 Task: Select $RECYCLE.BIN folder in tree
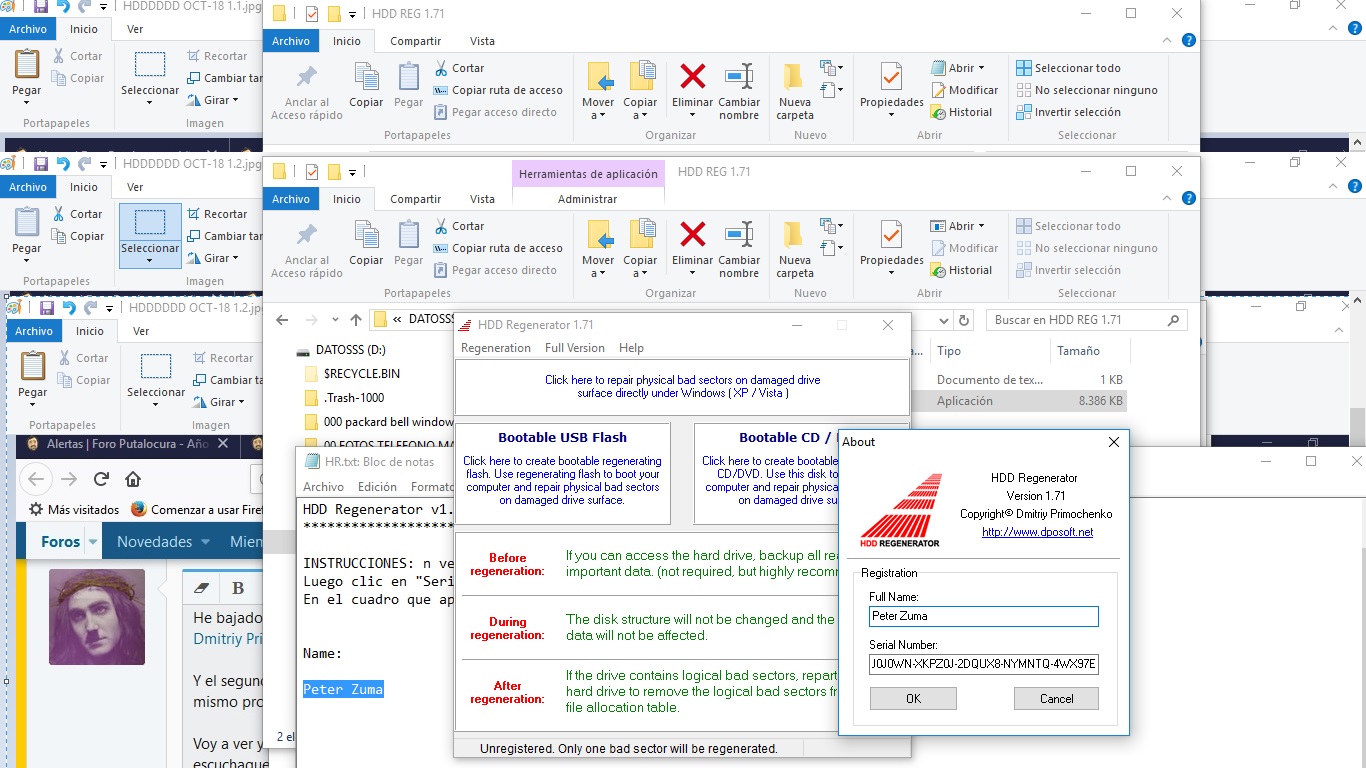[x=361, y=374]
